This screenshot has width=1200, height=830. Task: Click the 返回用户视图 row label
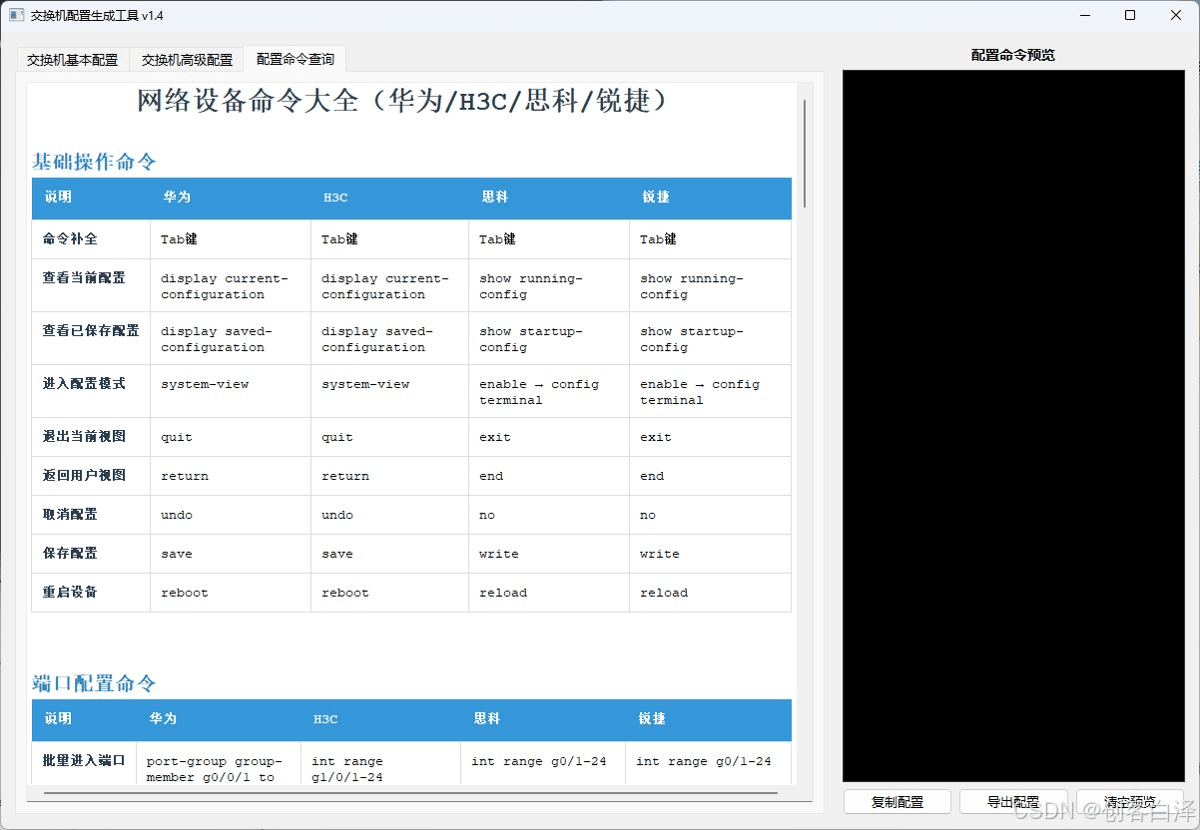click(84, 475)
